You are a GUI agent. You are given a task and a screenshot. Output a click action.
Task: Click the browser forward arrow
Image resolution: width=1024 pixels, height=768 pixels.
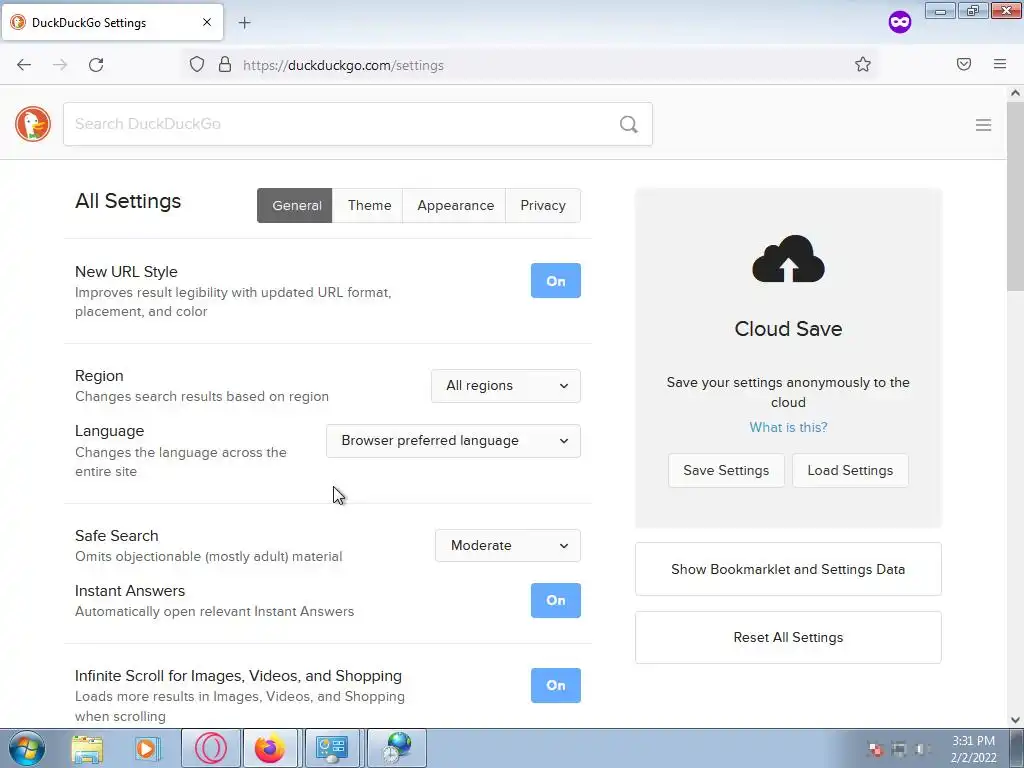(x=60, y=65)
